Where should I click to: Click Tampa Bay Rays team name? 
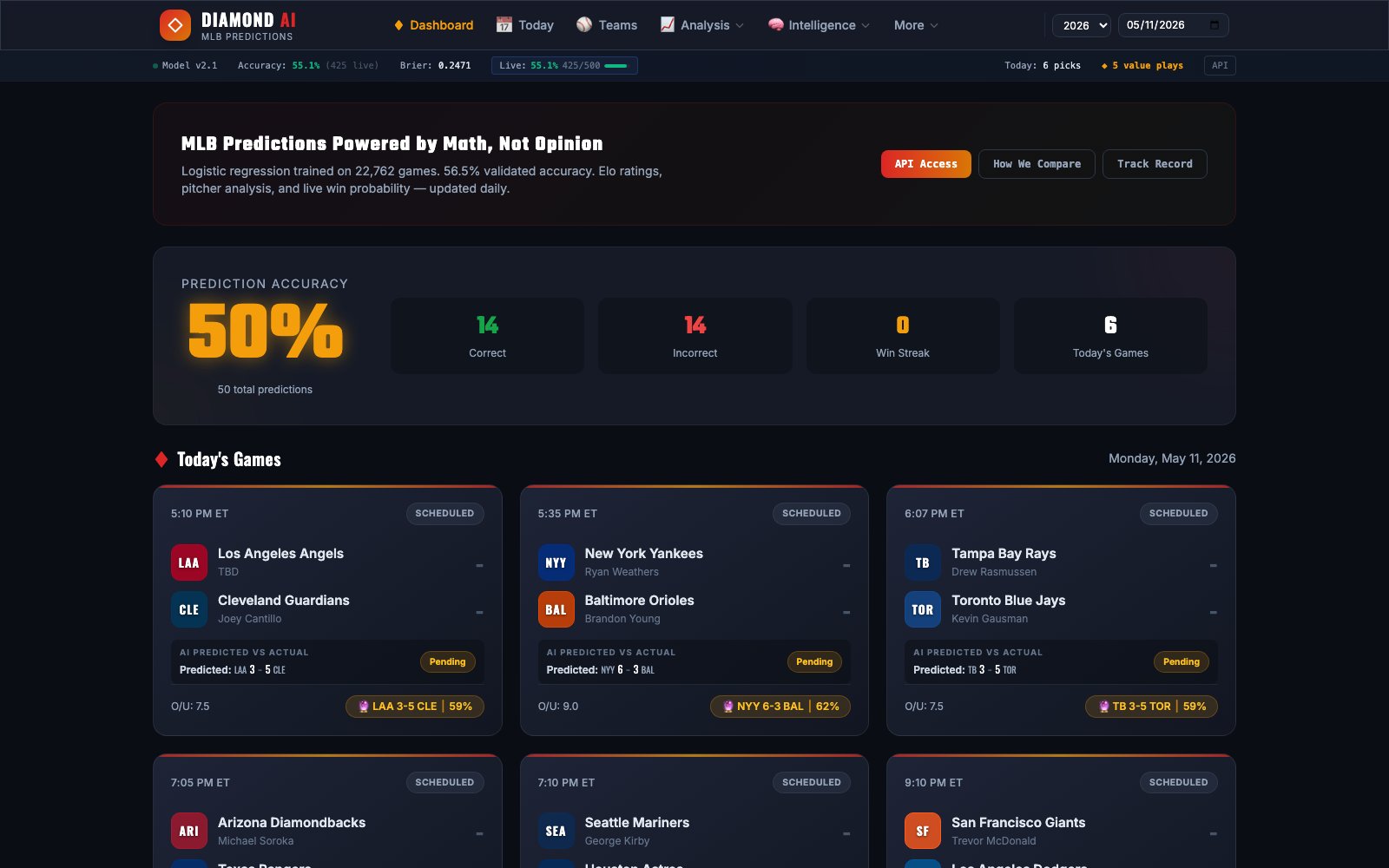[x=1004, y=553]
